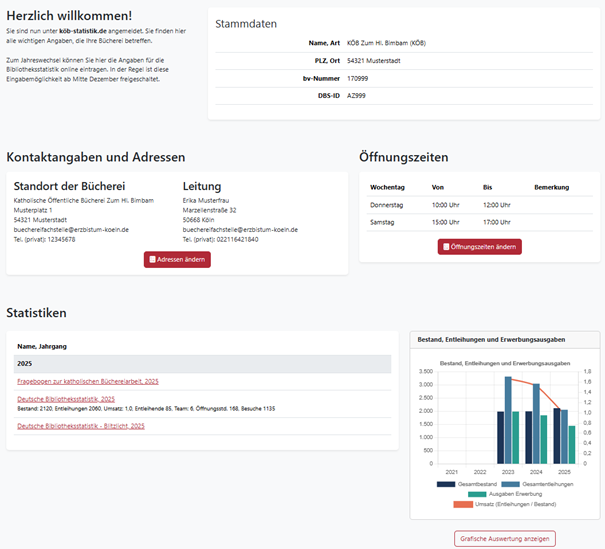Image resolution: width=605 pixels, height=549 pixels.
Task: Toggle Ausgaben Erwerbung legend color swatch
Action: 477,494
